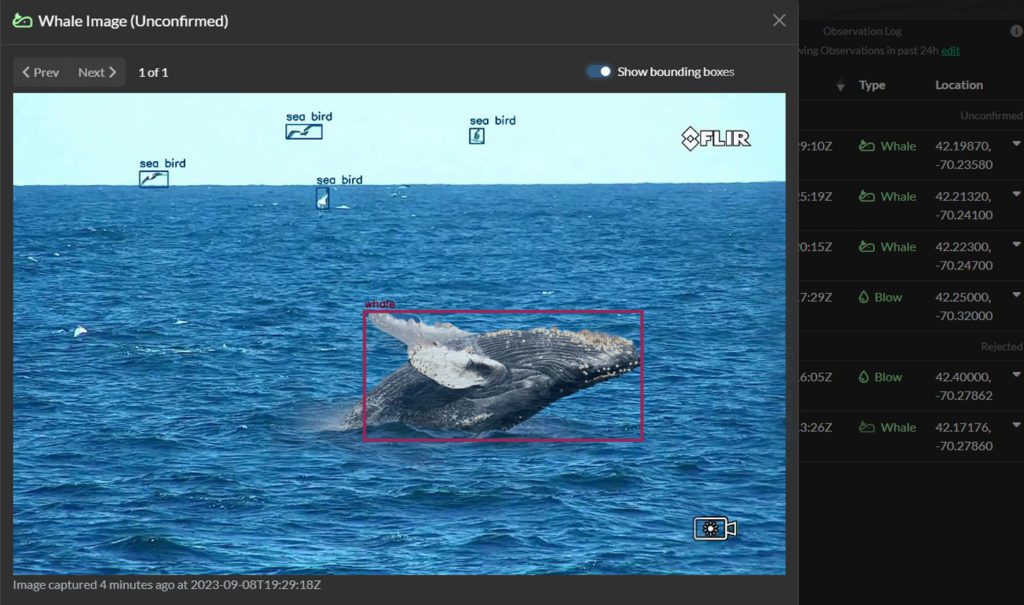1024x605 pixels.
Task: Click the blow droplet icon for rejected observation 42.40000
Action: (x=865, y=377)
